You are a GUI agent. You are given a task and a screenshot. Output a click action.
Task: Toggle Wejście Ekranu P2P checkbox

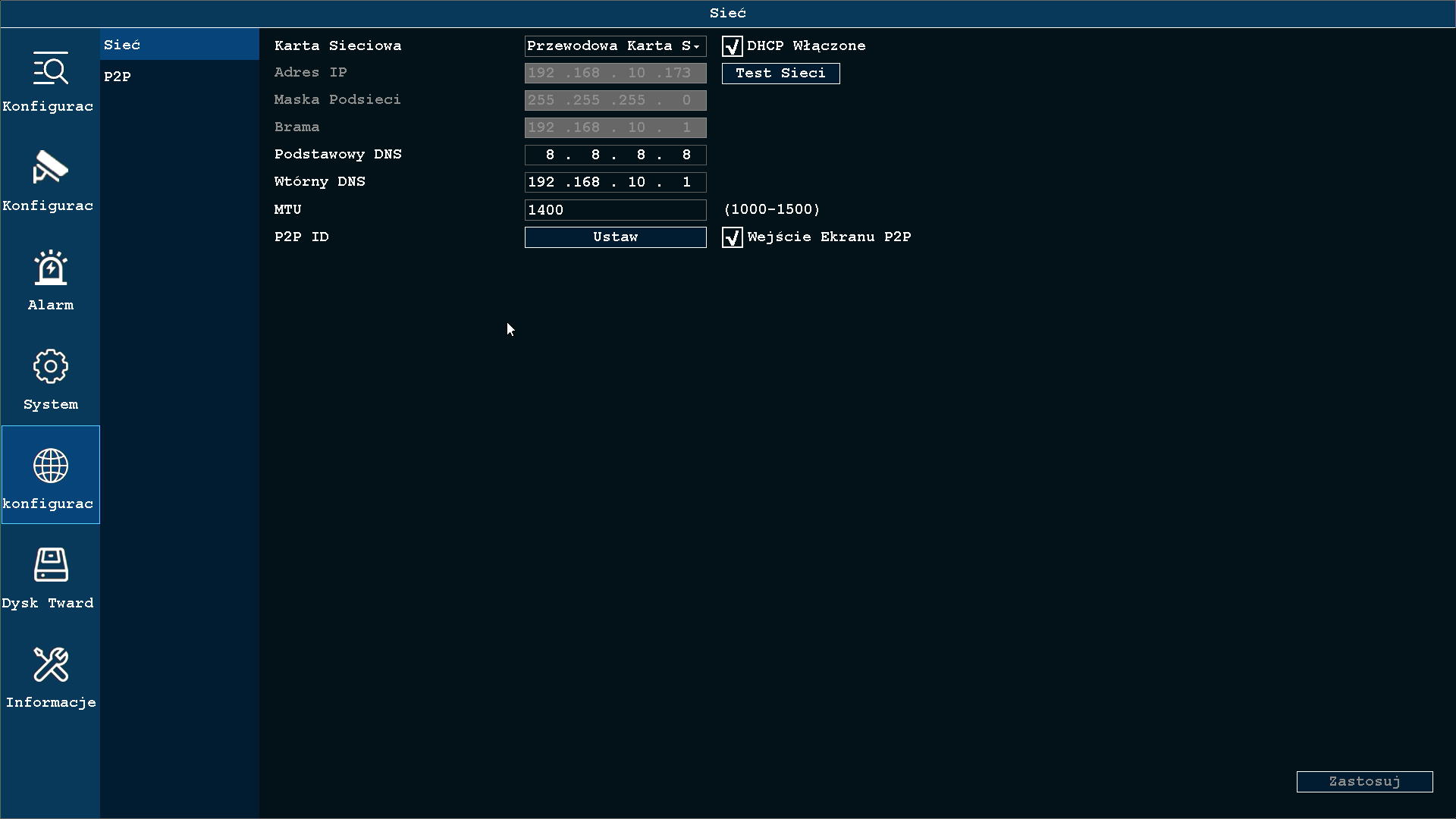(x=732, y=237)
